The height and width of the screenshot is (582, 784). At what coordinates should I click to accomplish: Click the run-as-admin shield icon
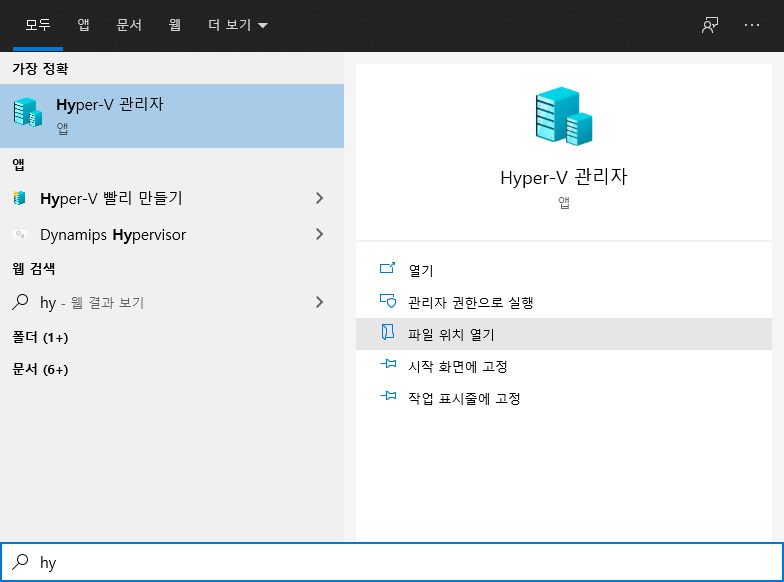pos(388,301)
